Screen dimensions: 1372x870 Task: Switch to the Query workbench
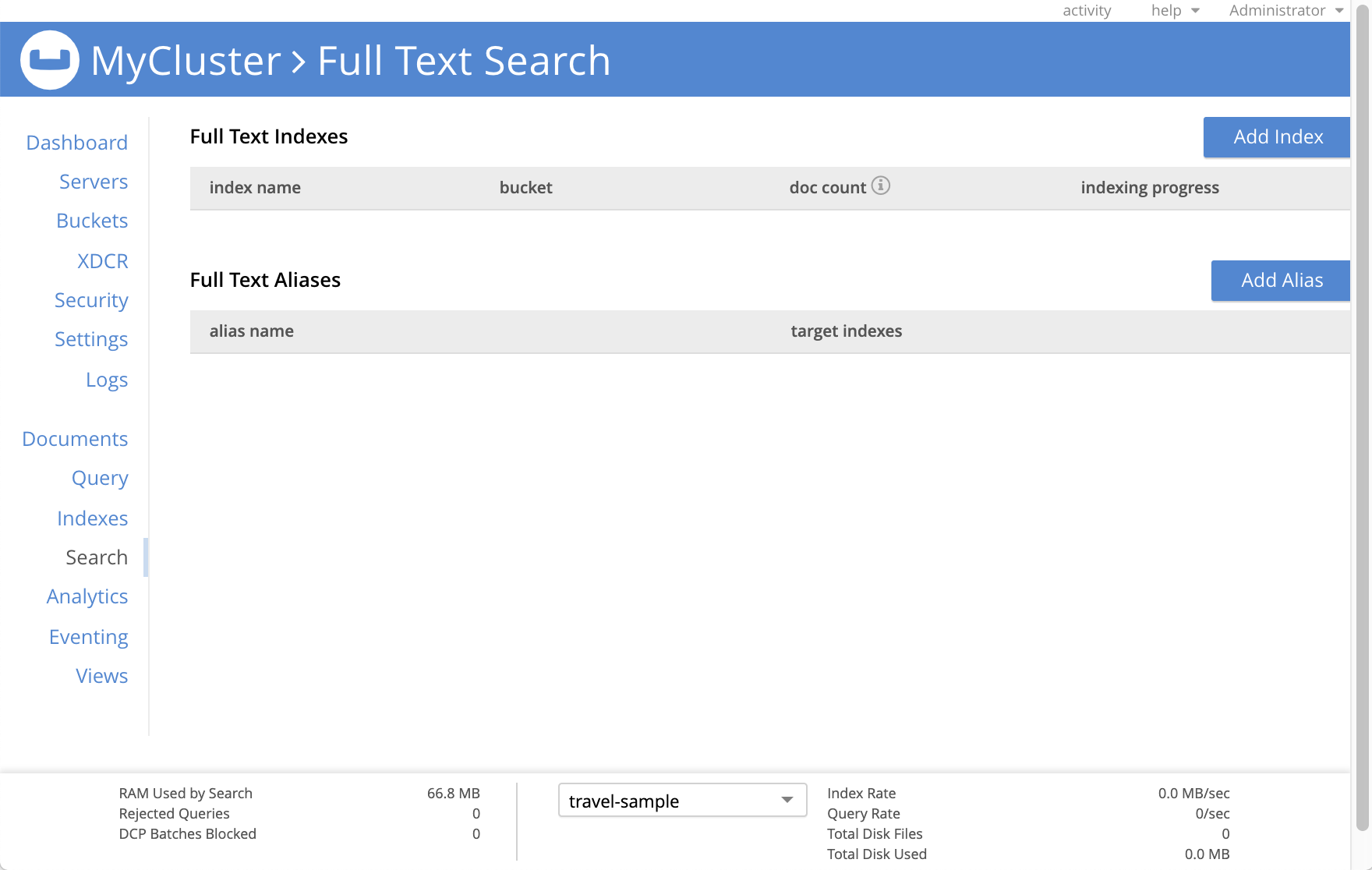pos(100,478)
